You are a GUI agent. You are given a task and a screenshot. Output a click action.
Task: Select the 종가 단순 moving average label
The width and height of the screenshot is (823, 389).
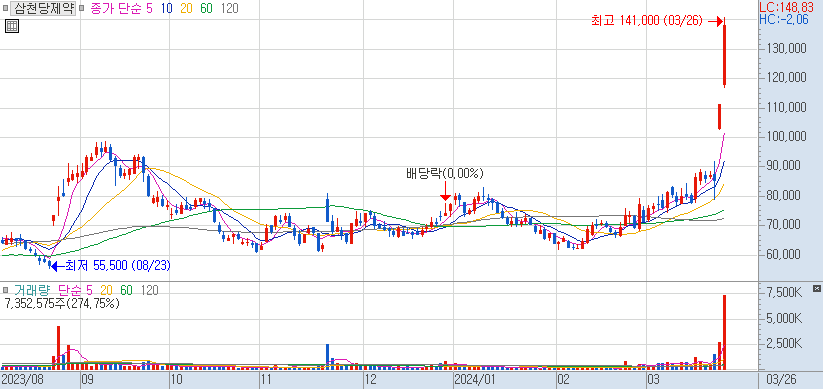115,9
